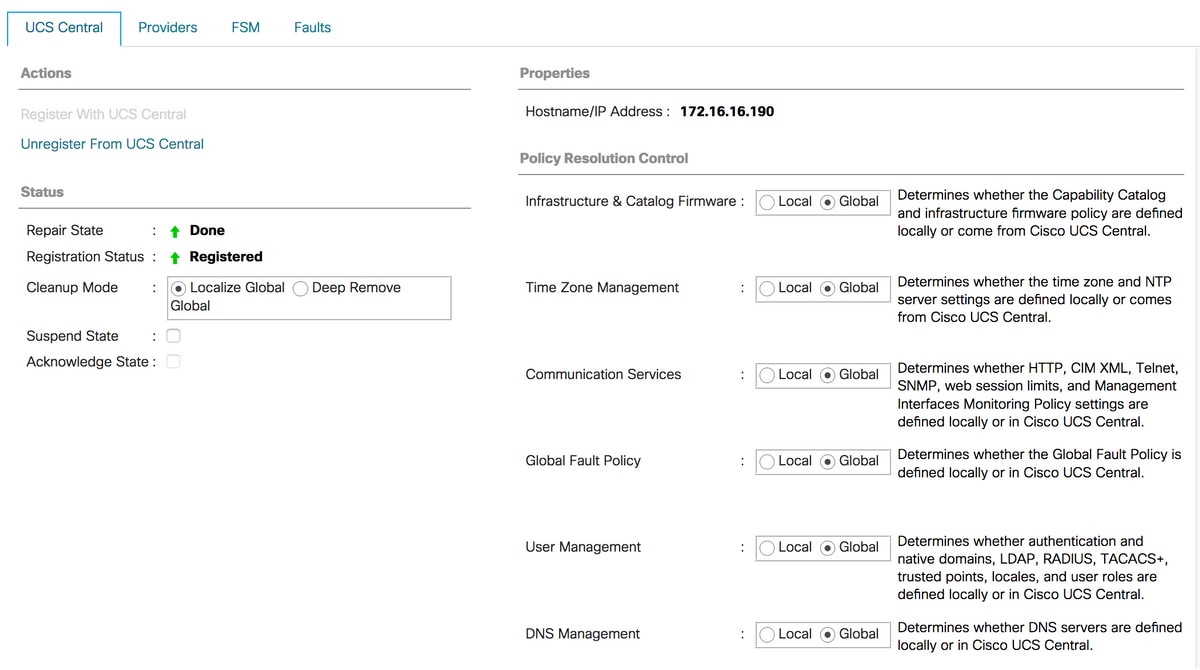Set Communication Services to Global
The width and height of the screenshot is (1200, 670).
click(828, 375)
